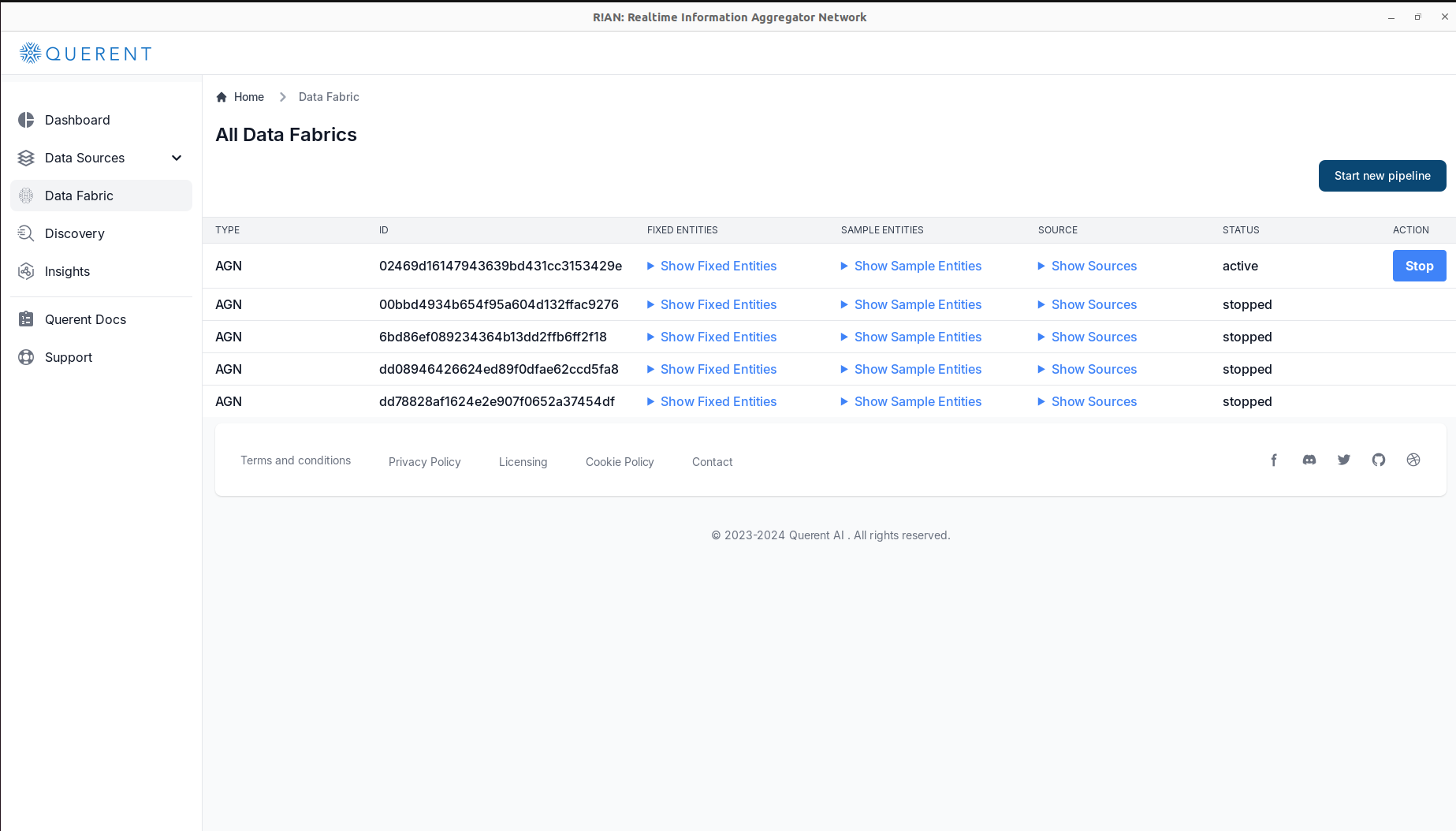Click the ID dd08946426624ed89f0dfae62ccd5fa8 cell
This screenshot has width=1456, height=831.
point(499,369)
